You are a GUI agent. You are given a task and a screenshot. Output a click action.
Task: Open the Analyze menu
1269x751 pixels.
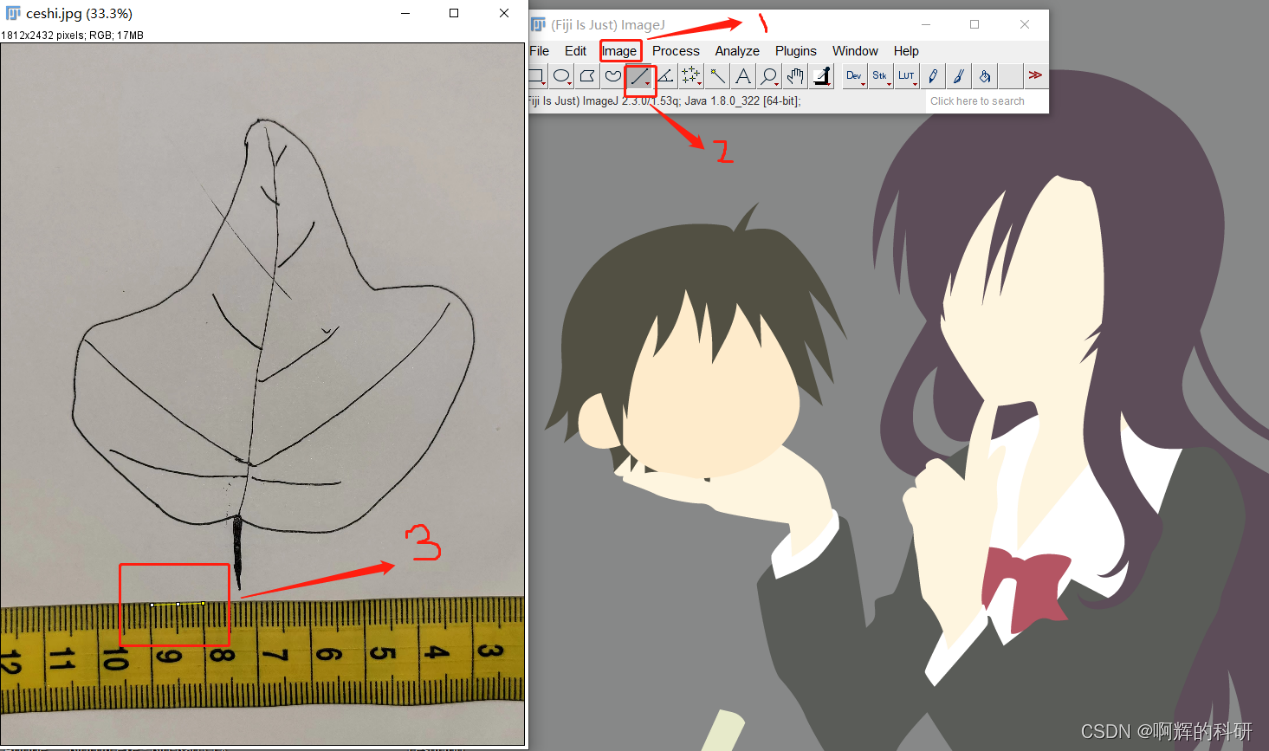737,51
